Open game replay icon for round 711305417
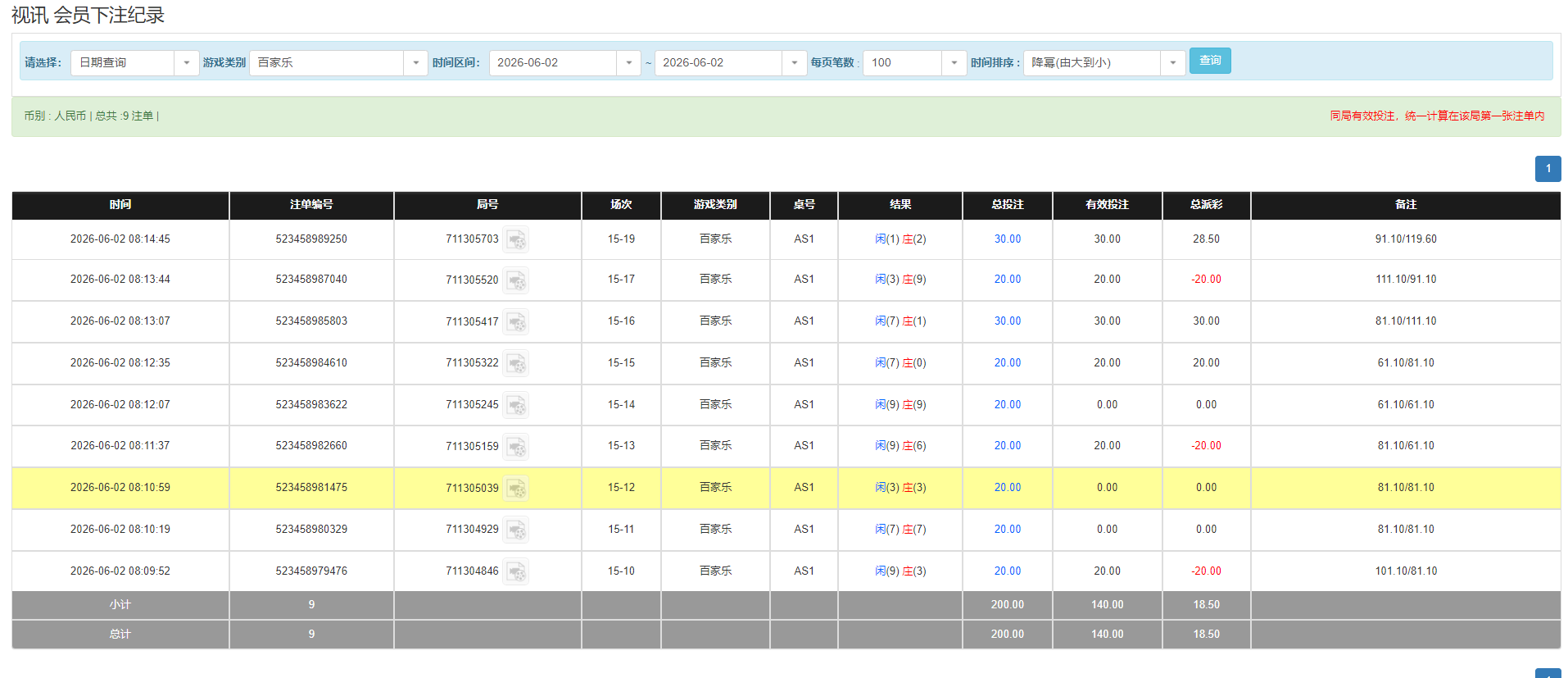1568x678 pixels. [x=515, y=322]
